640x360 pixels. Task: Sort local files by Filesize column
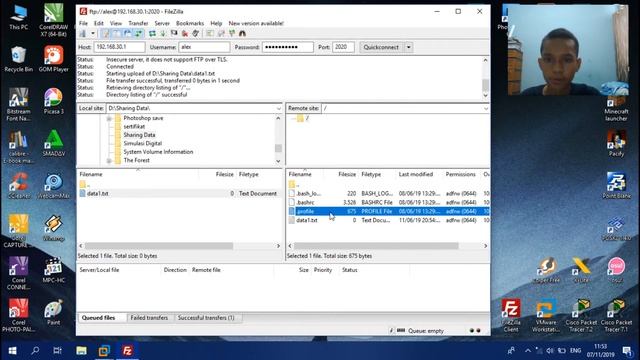coord(224,174)
